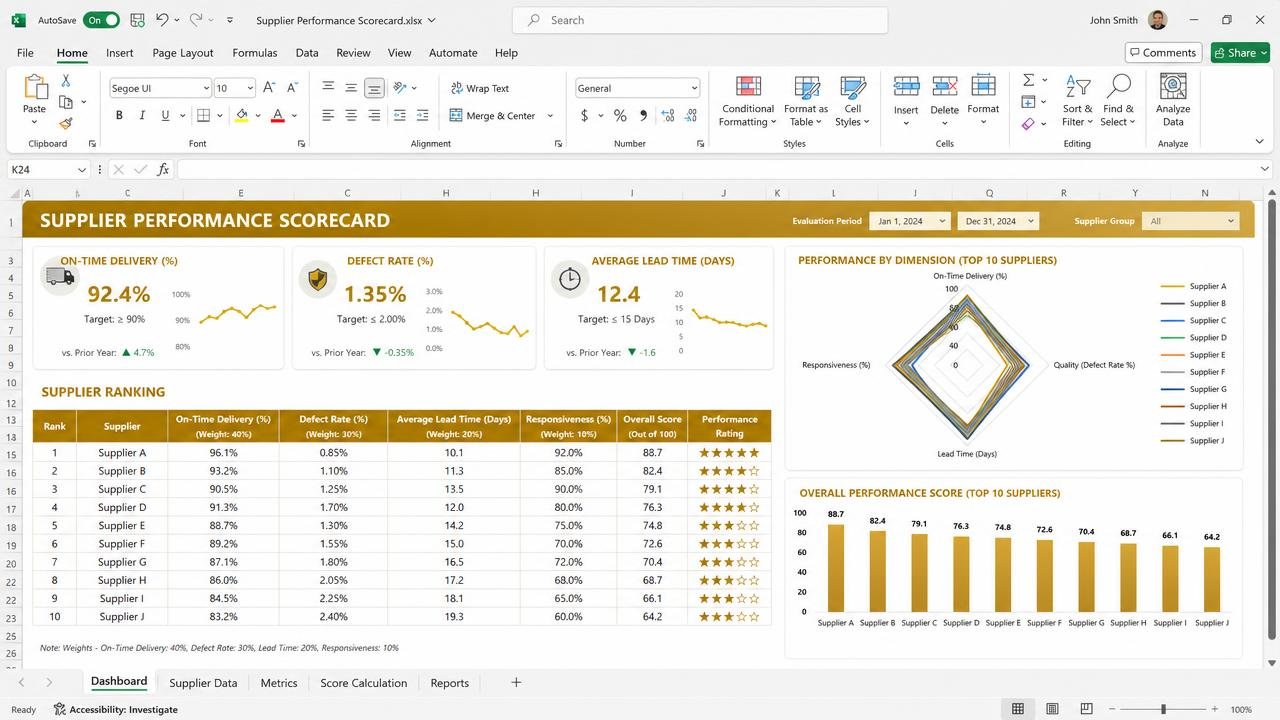Switch to Score Calculation sheet tab
The width and height of the screenshot is (1280, 720).
364,683
